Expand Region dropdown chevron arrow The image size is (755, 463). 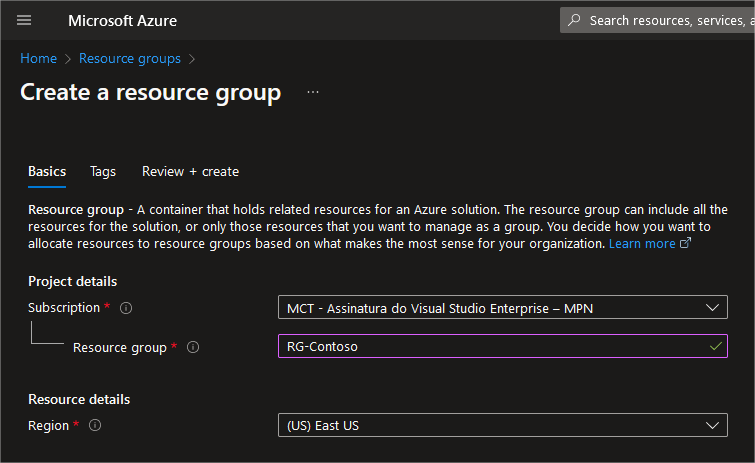712,425
